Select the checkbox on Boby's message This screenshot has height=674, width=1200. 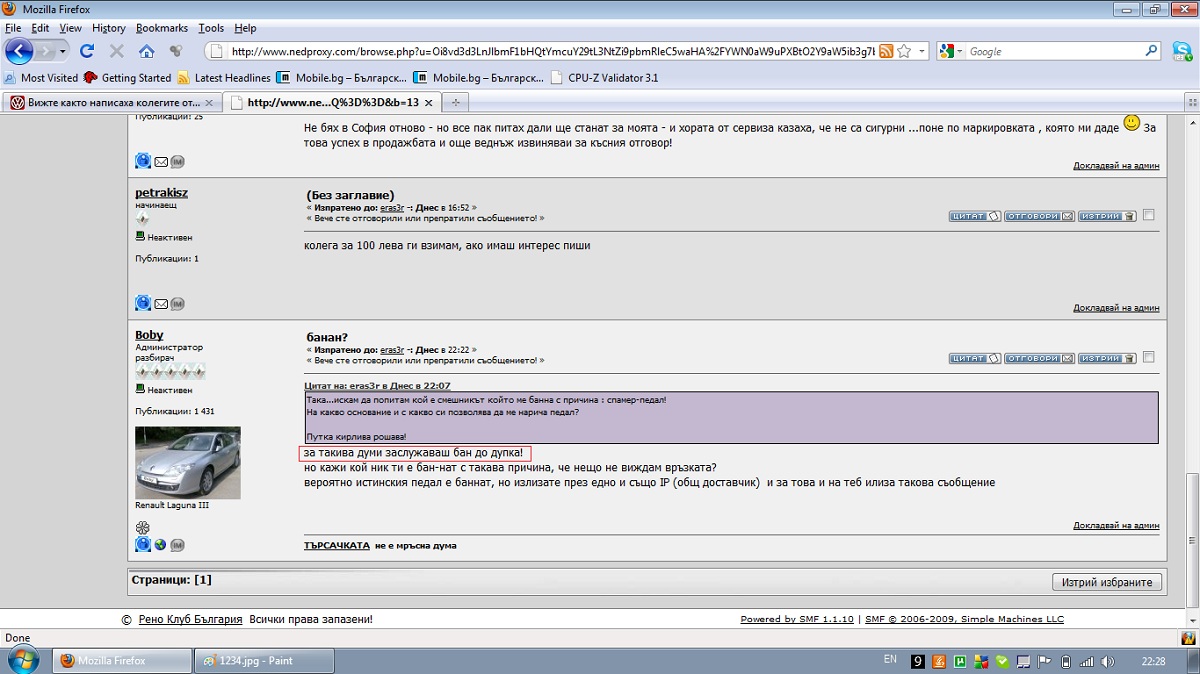(x=1148, y=357)
